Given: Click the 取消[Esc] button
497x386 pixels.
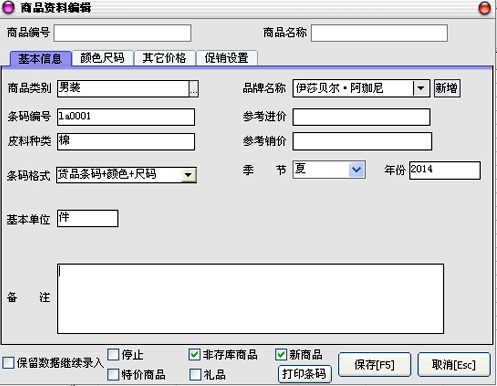Looking at the screenshot, I should click(x=454, y=365).
